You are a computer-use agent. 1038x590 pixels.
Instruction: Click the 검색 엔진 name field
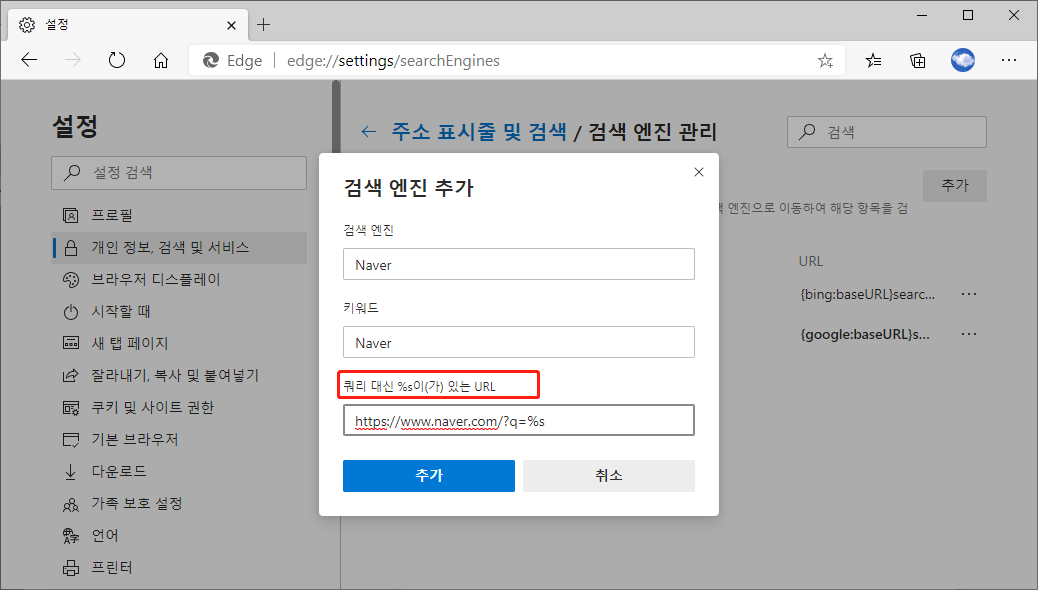[x=518, y=264]
